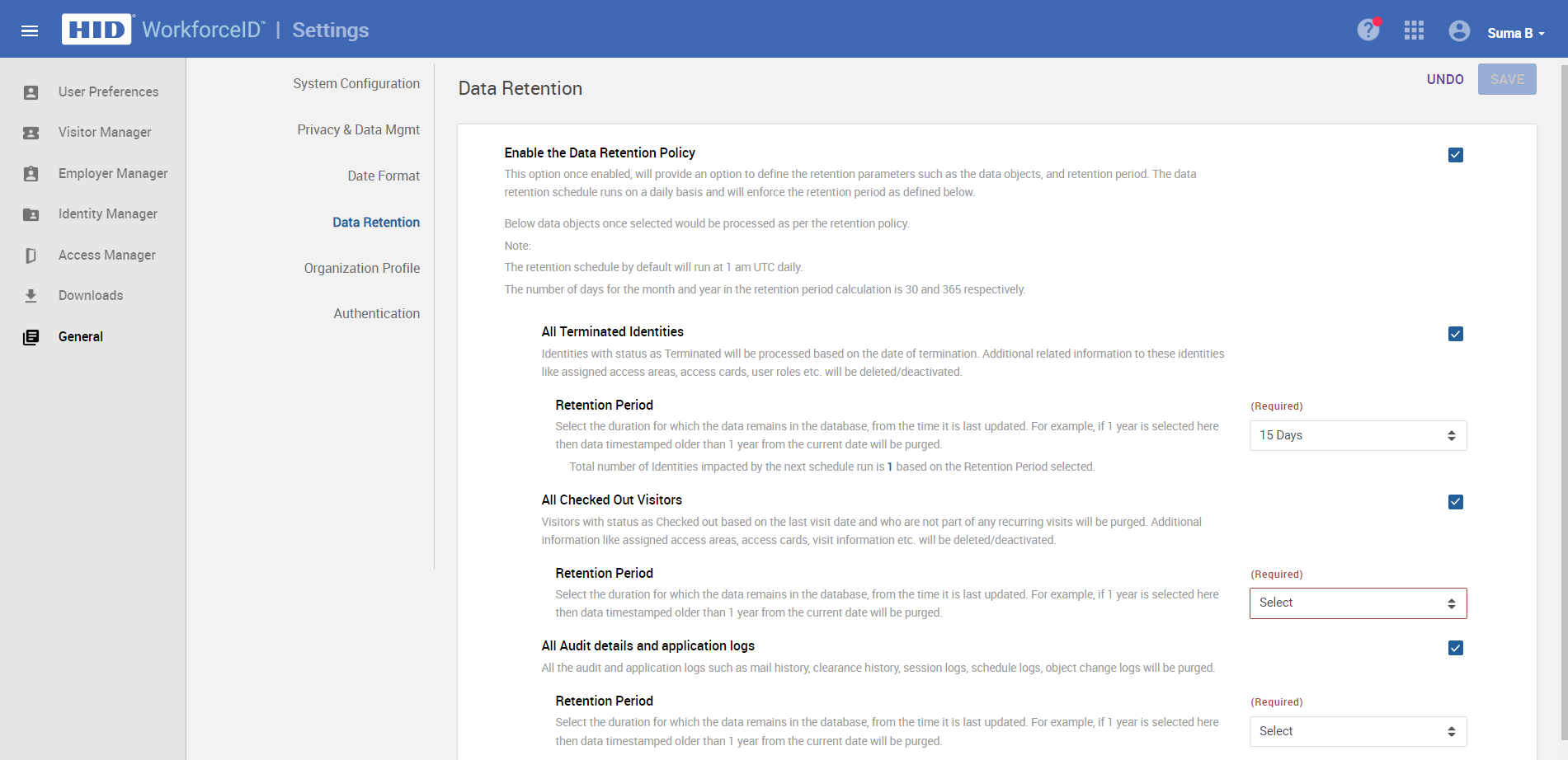This screenshot has width=1568, height=760.
Task: Toggle All Checked Out Visitors checkbox
Action: 1456,502
